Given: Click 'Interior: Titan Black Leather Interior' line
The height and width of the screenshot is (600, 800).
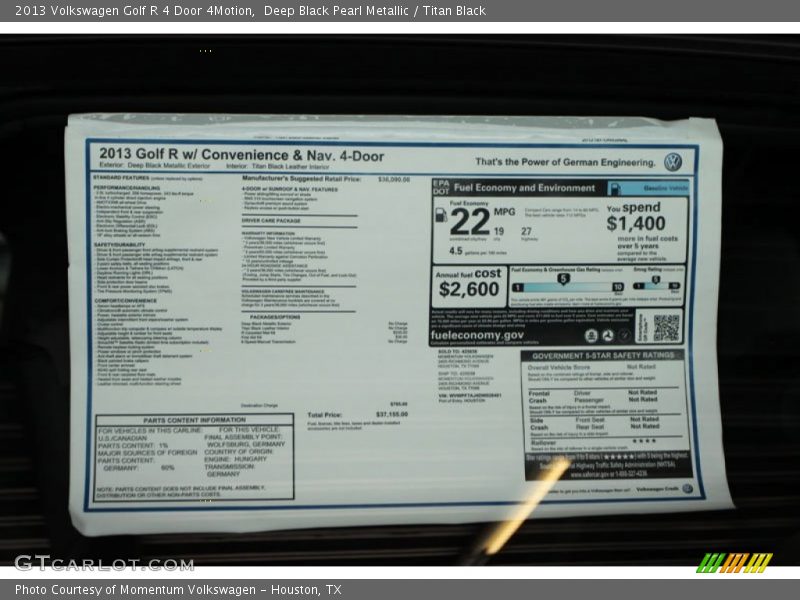Looking at the screenshot, I should 278,166.
